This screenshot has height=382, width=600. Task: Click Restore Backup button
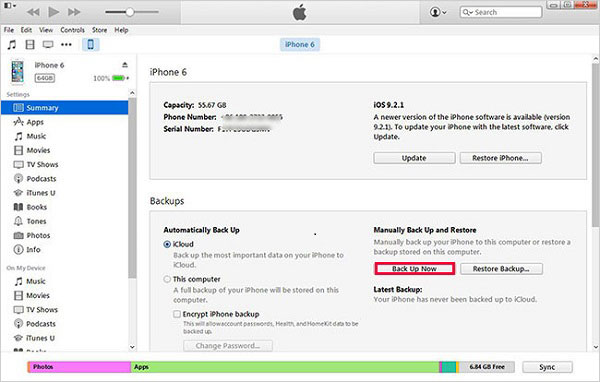[x=501, y=269]
